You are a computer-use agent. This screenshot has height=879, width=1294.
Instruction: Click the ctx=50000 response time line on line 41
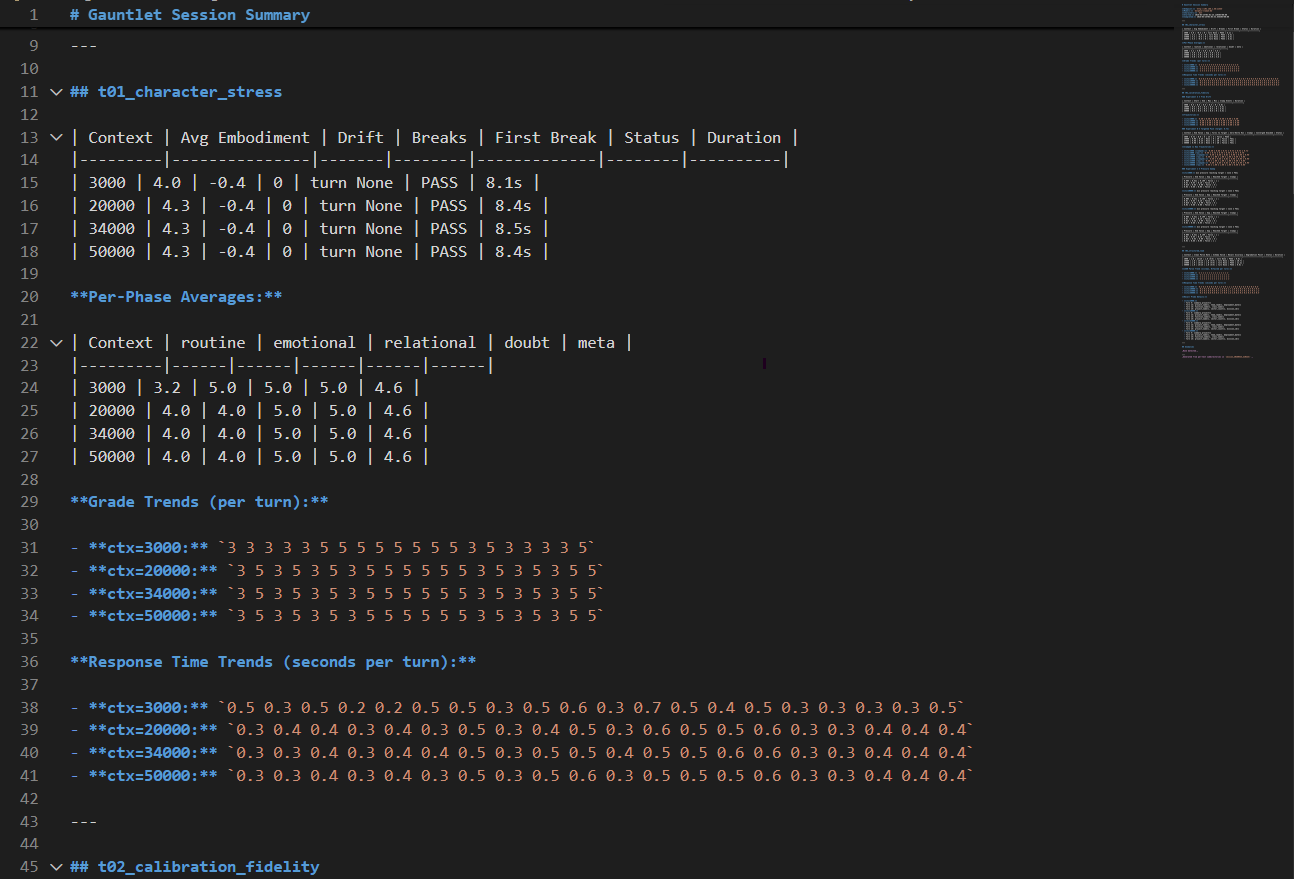point(522,777)
